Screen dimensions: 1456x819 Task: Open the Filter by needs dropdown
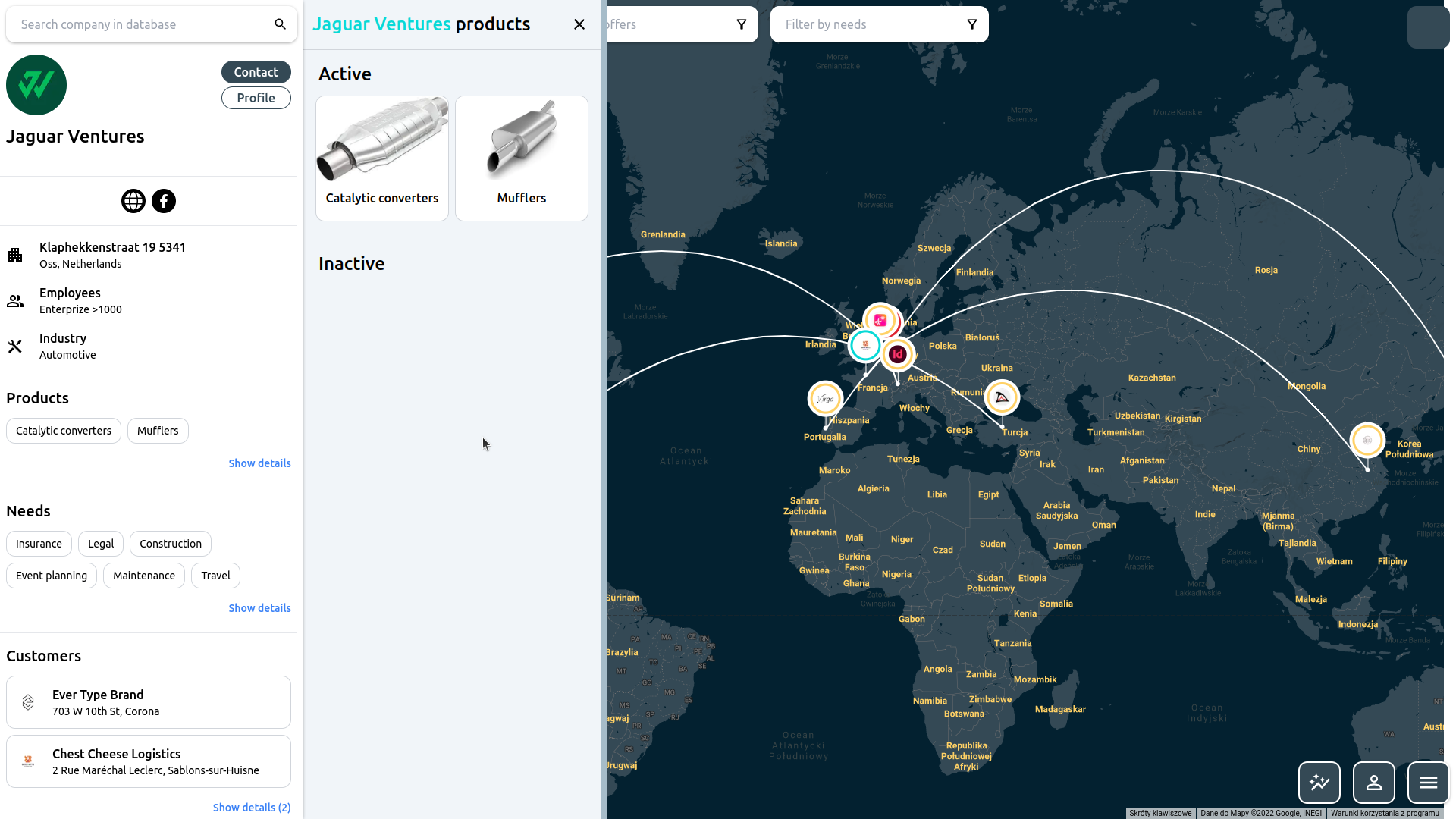(x=880, y=24)
